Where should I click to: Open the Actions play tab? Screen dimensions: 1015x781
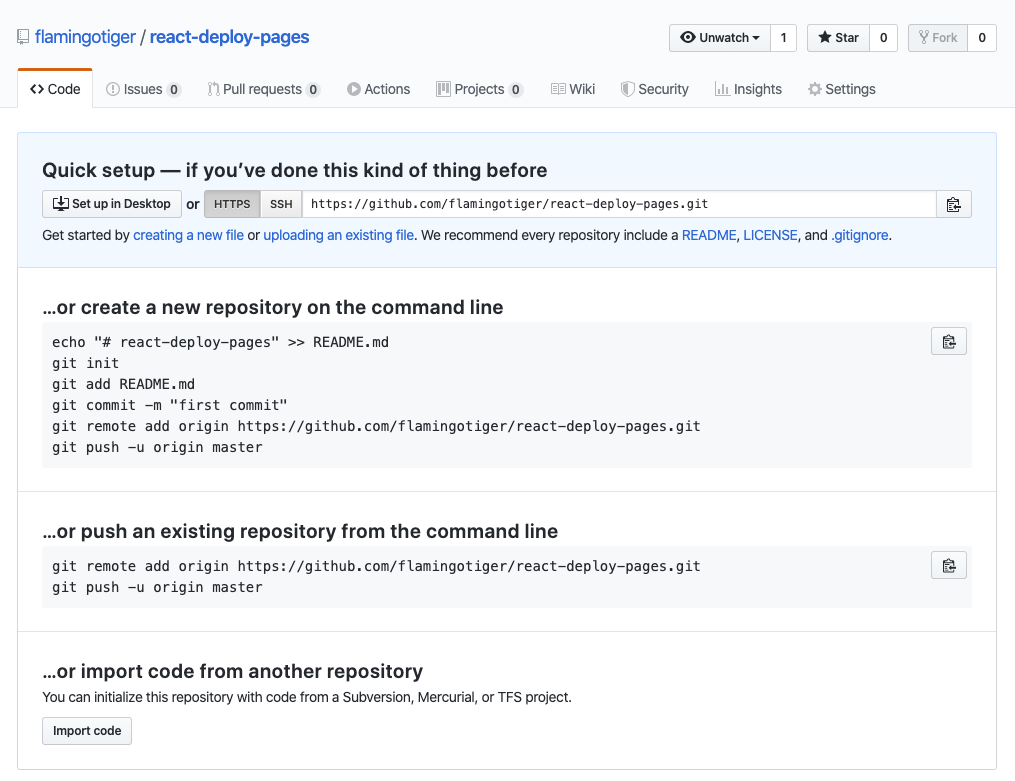point(378,89)
